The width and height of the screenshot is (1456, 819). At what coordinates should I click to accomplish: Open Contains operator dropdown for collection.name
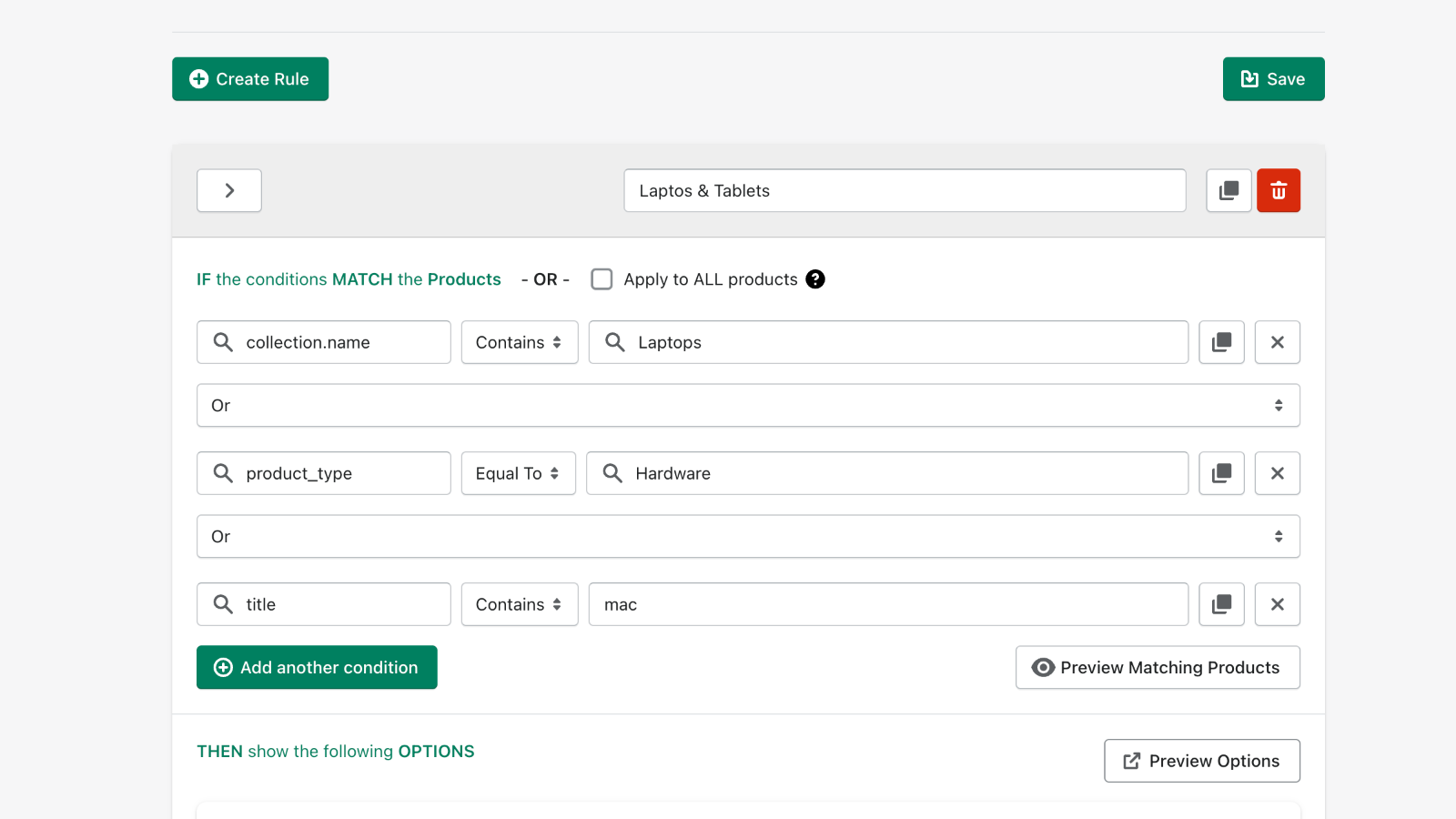[519, 342]
